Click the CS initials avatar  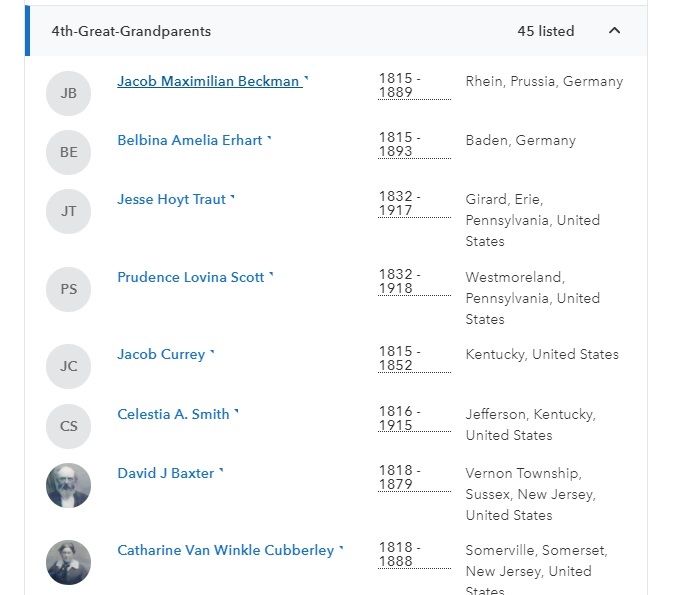[x=69, y=426]
